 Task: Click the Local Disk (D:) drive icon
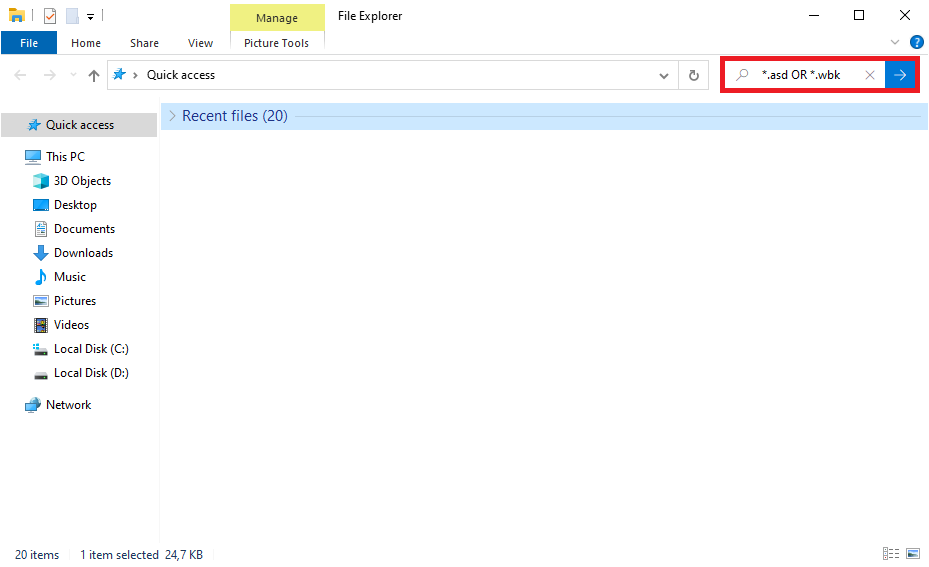pyautogui.click(x=41, y=375)
